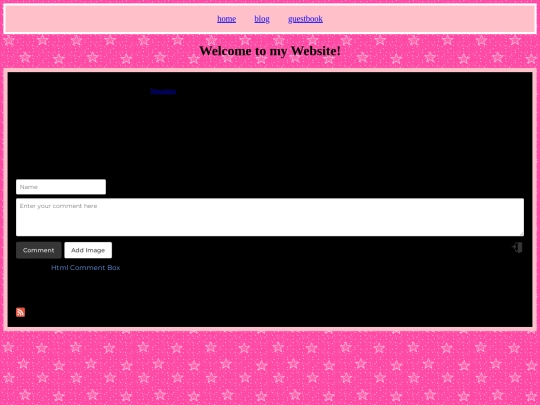
Task: Submit with the Comment button
Action: [39, 250]
